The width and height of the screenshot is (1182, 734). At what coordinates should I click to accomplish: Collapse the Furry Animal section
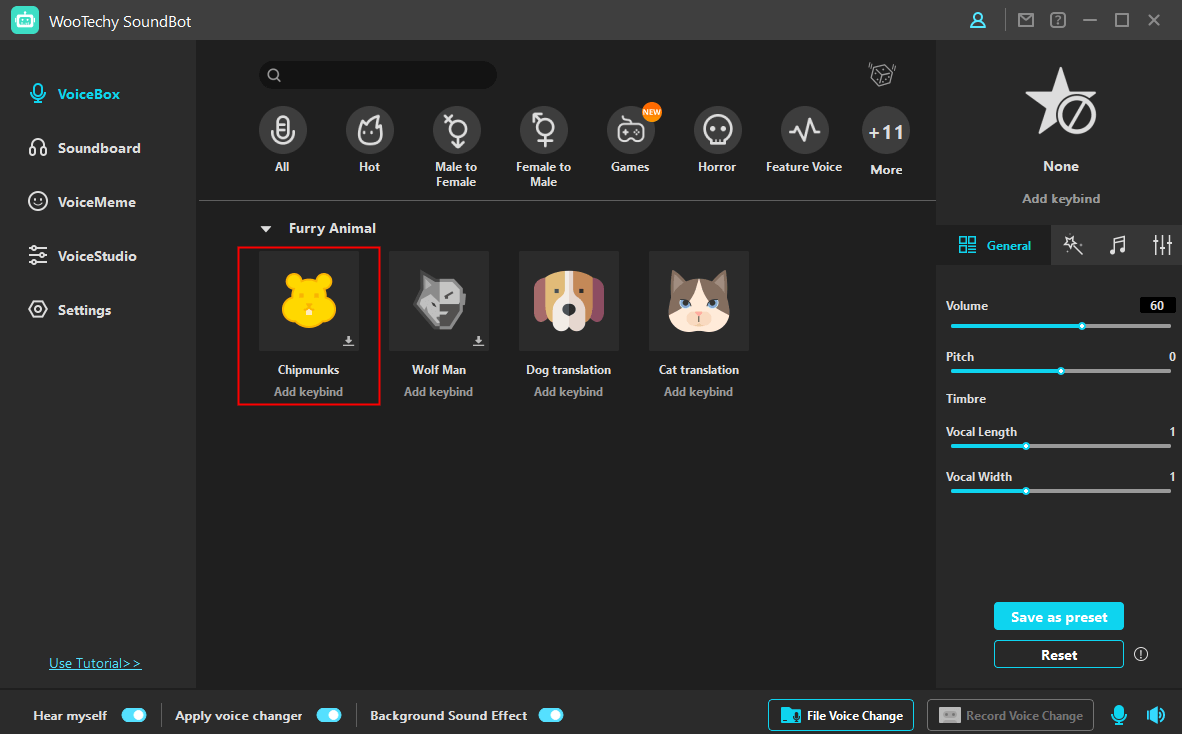tap(266, 229)
